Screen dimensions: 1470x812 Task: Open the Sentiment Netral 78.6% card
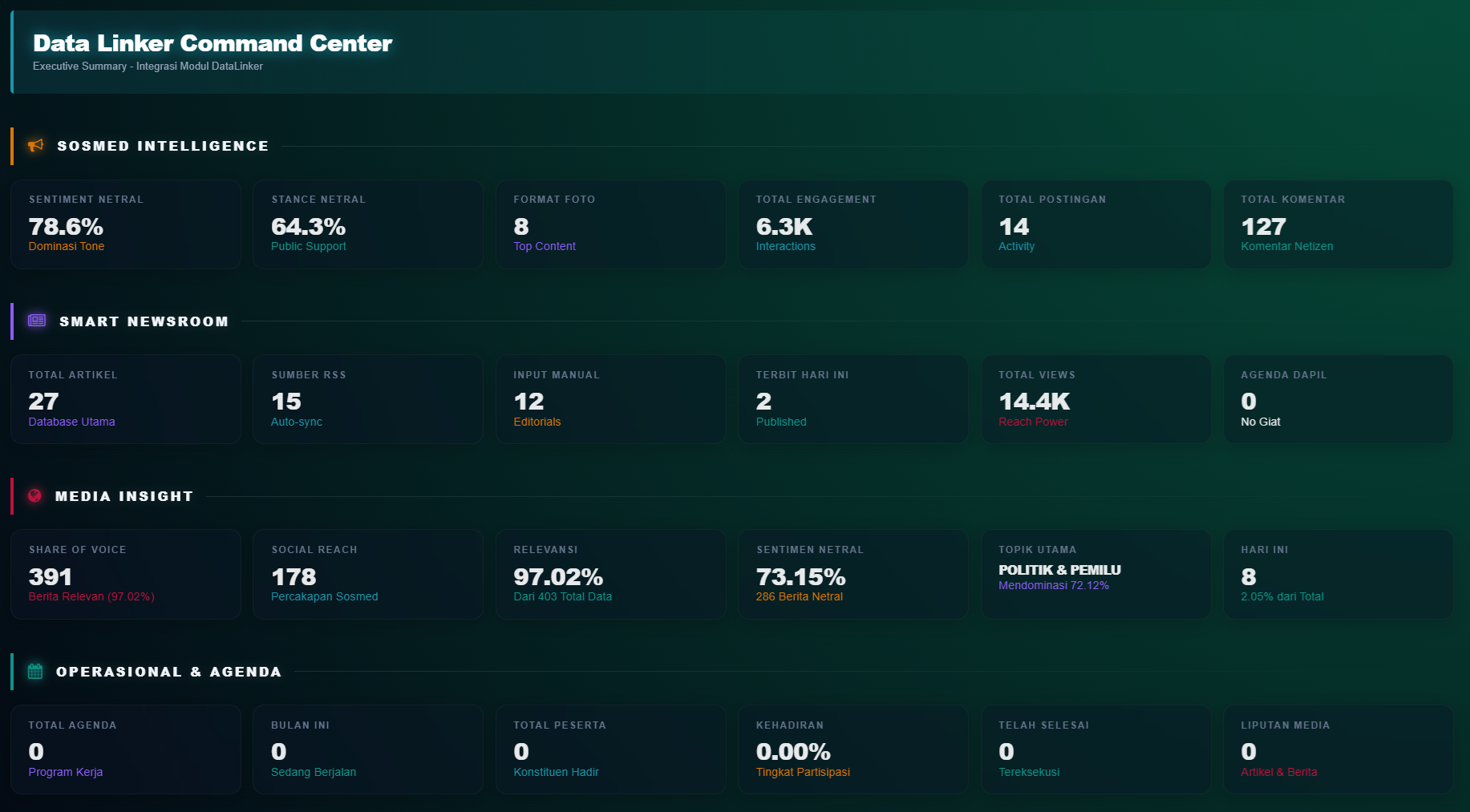pos(126,224)
